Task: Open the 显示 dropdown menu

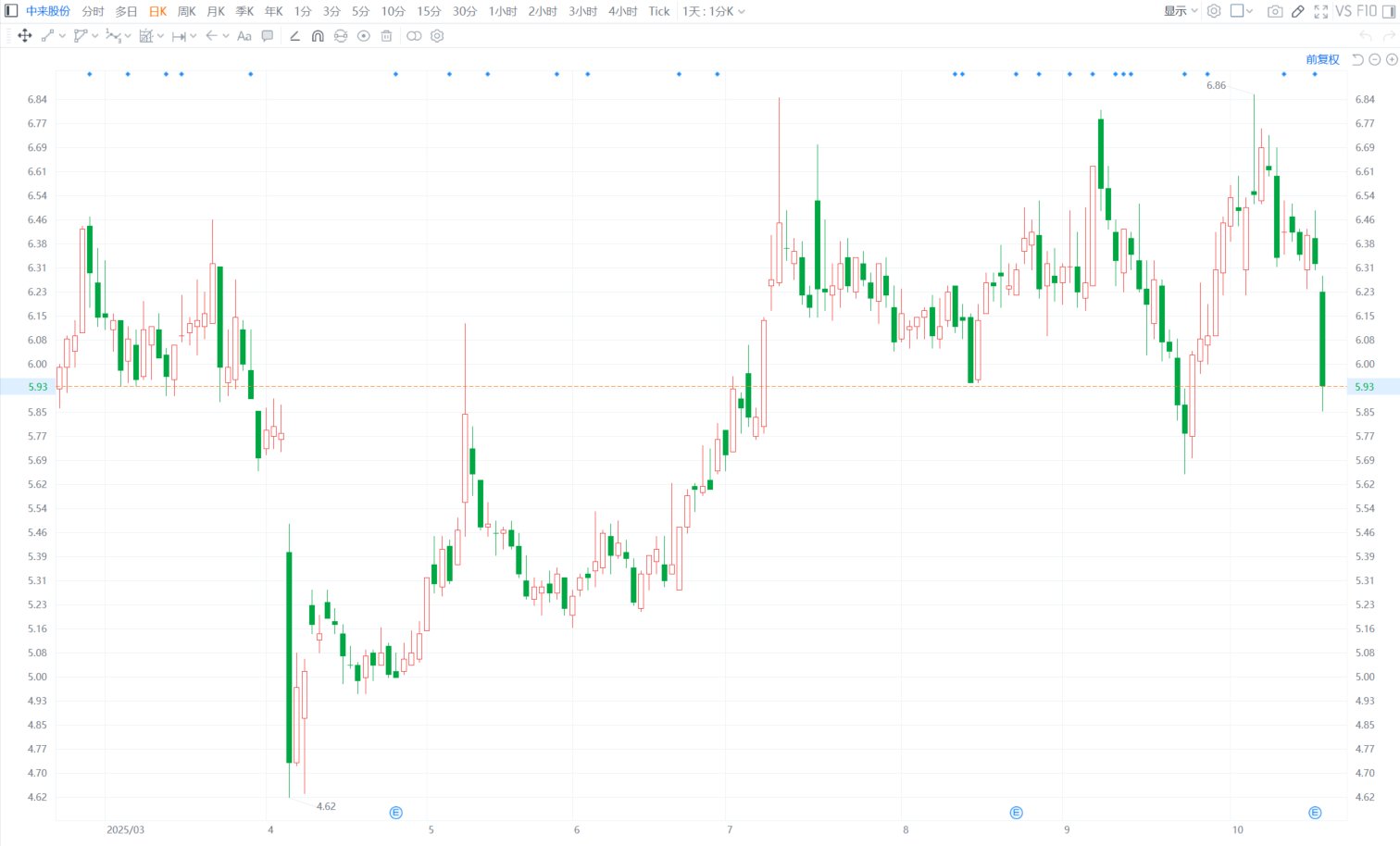Action: coord(1181,11)
